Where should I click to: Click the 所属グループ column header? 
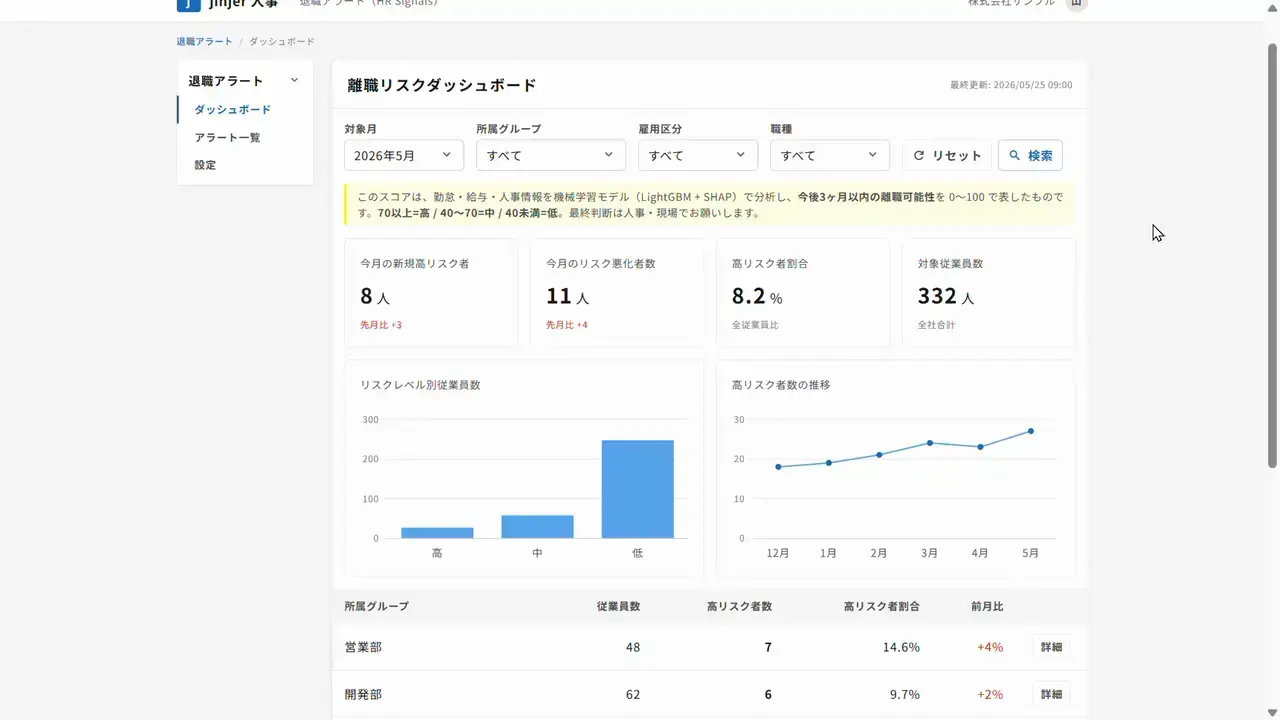pos(376,606)
